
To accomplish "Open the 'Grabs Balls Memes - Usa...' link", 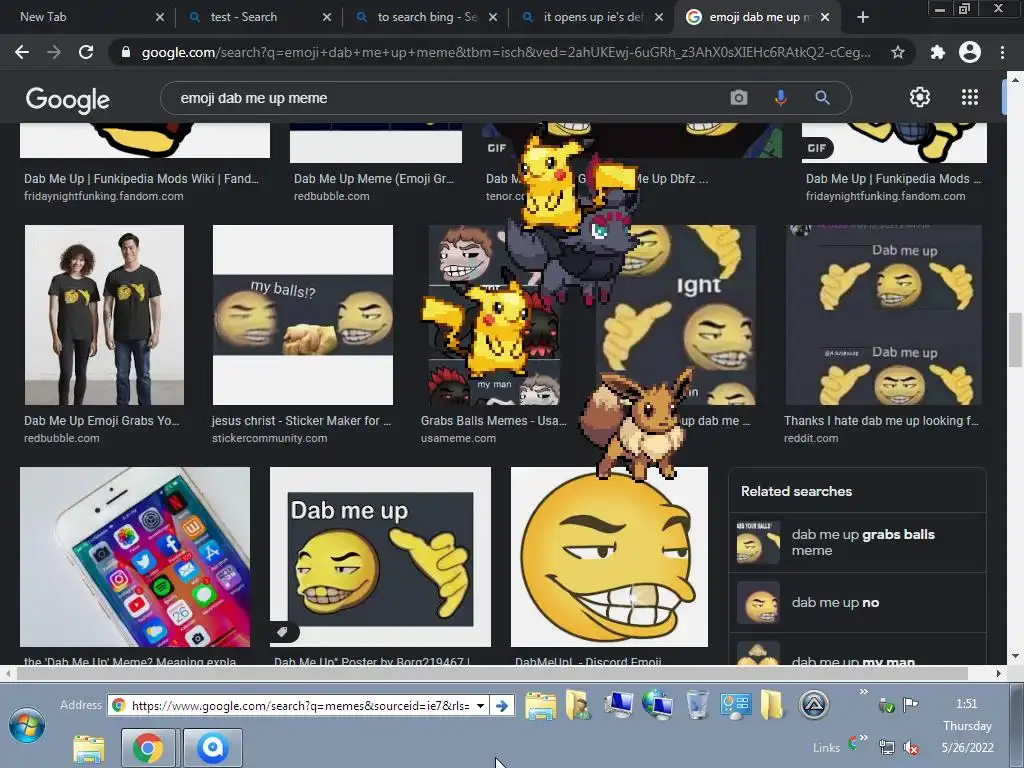I will (x=493, y=421).
